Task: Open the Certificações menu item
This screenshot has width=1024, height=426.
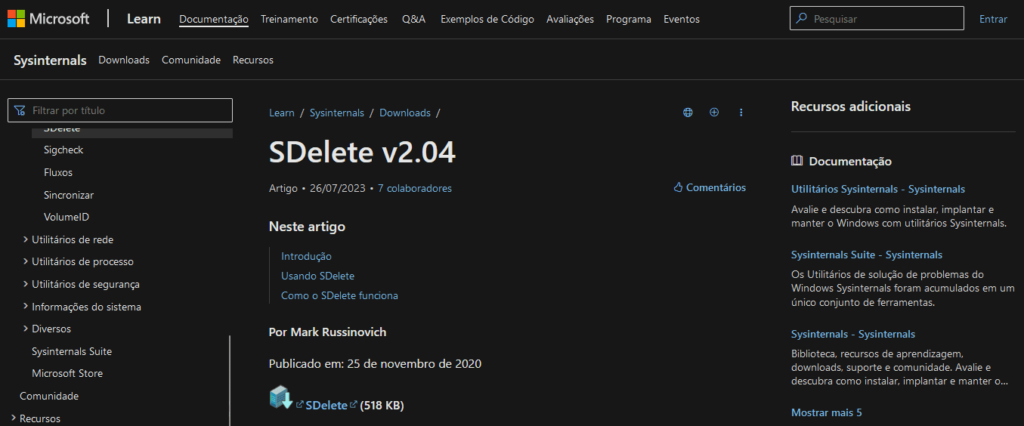Action: (x=359, y=19)
